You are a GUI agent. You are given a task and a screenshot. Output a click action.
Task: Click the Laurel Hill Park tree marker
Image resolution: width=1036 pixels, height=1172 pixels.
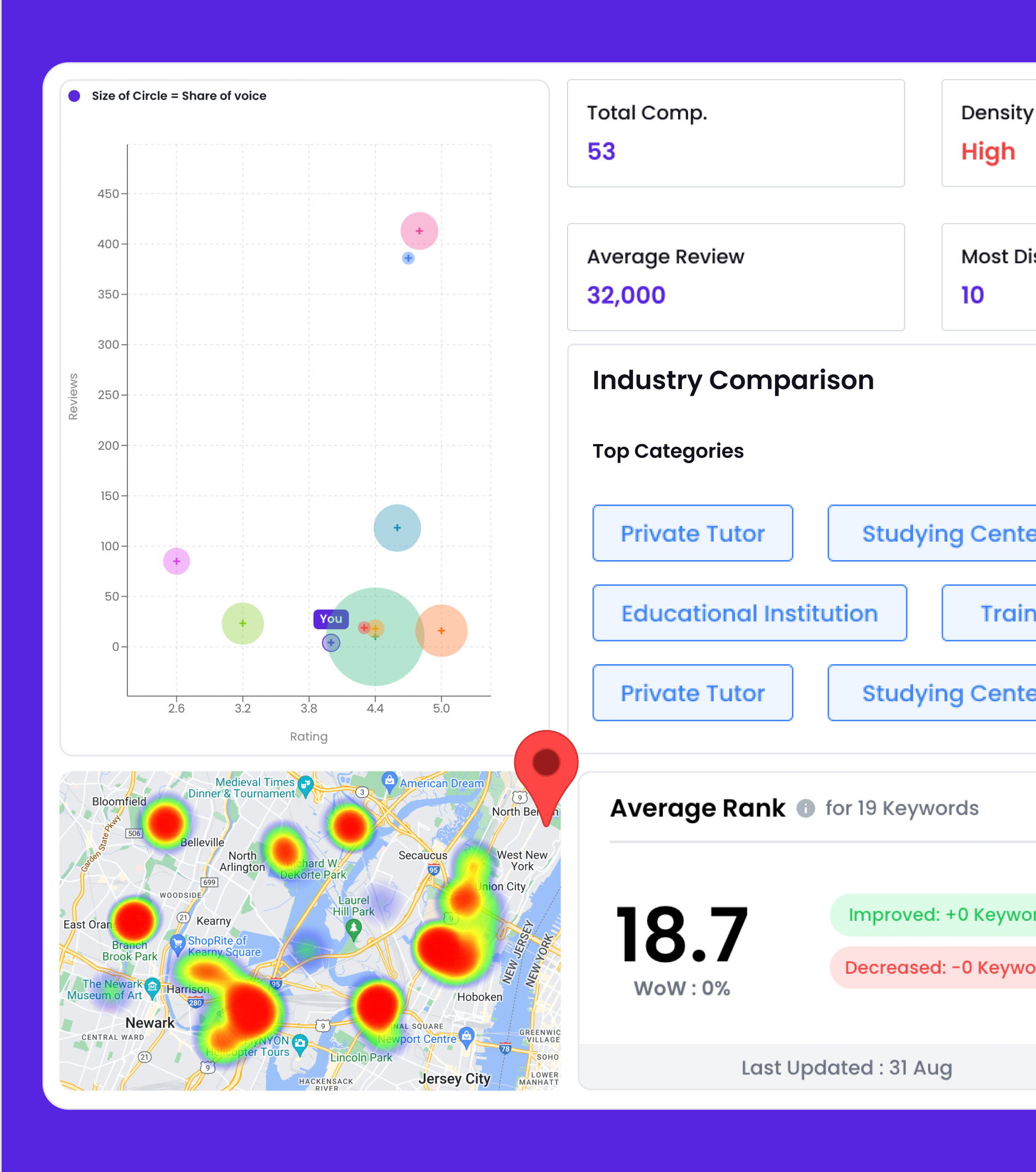(354, 930)
